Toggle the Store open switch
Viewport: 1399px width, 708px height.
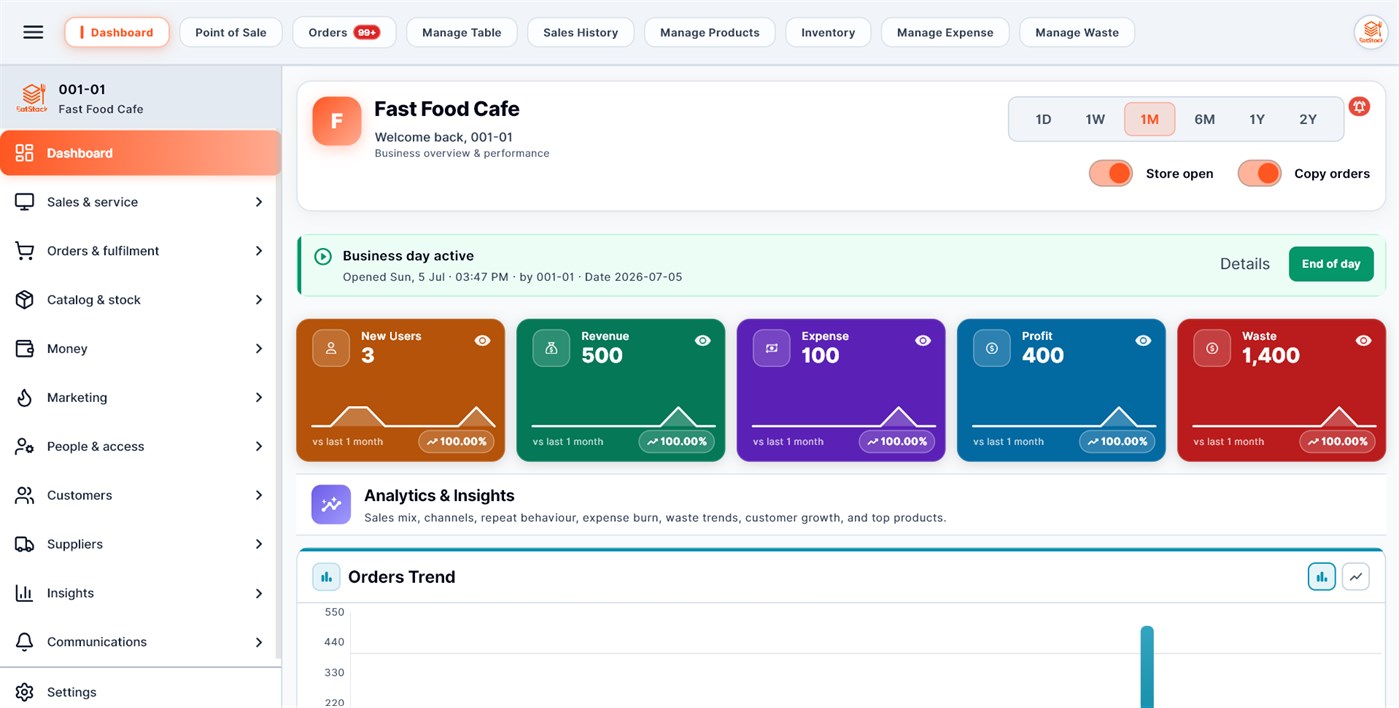pos(1111,173)
